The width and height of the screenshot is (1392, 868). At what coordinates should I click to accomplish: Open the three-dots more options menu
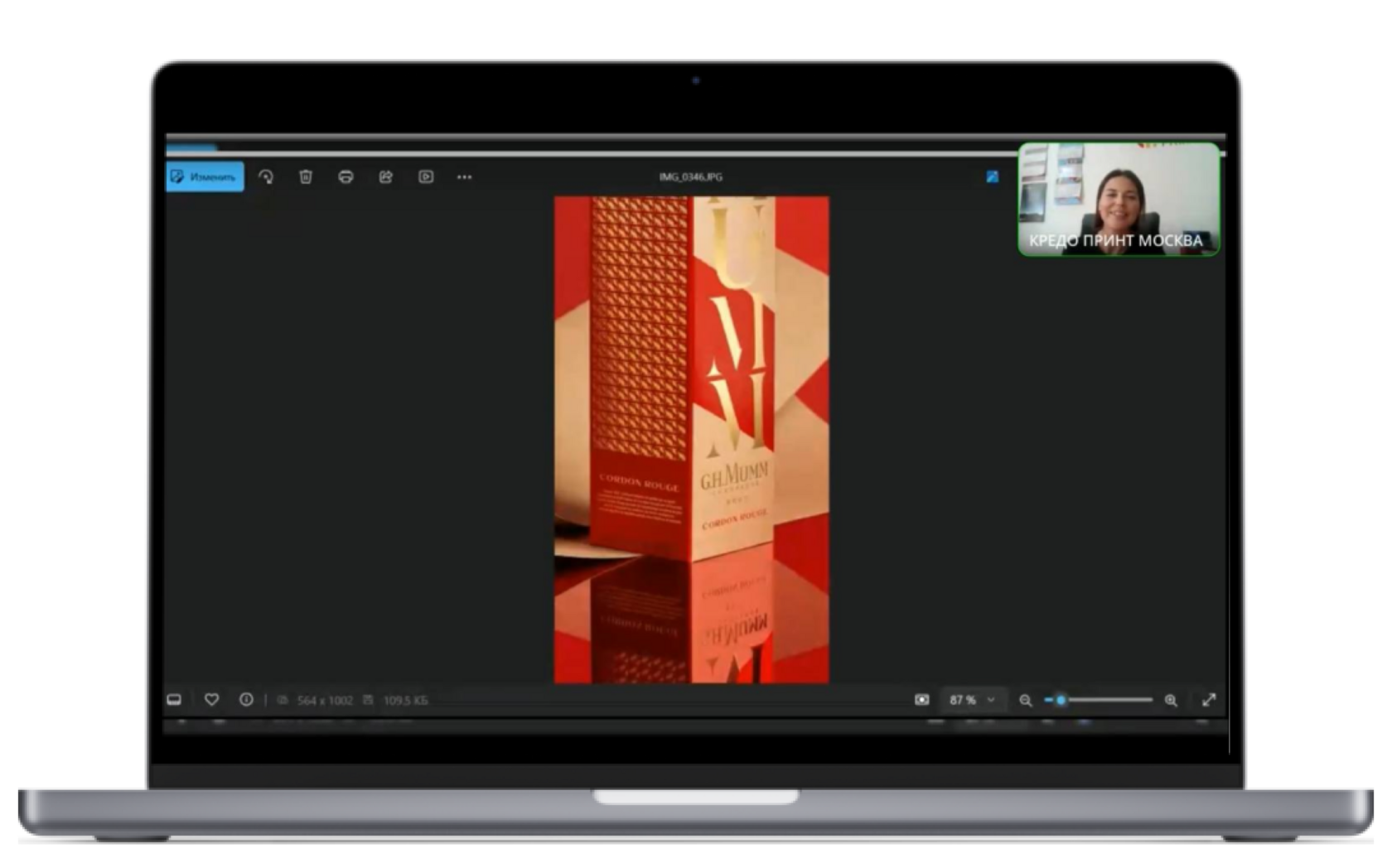[x=465, y=176]
